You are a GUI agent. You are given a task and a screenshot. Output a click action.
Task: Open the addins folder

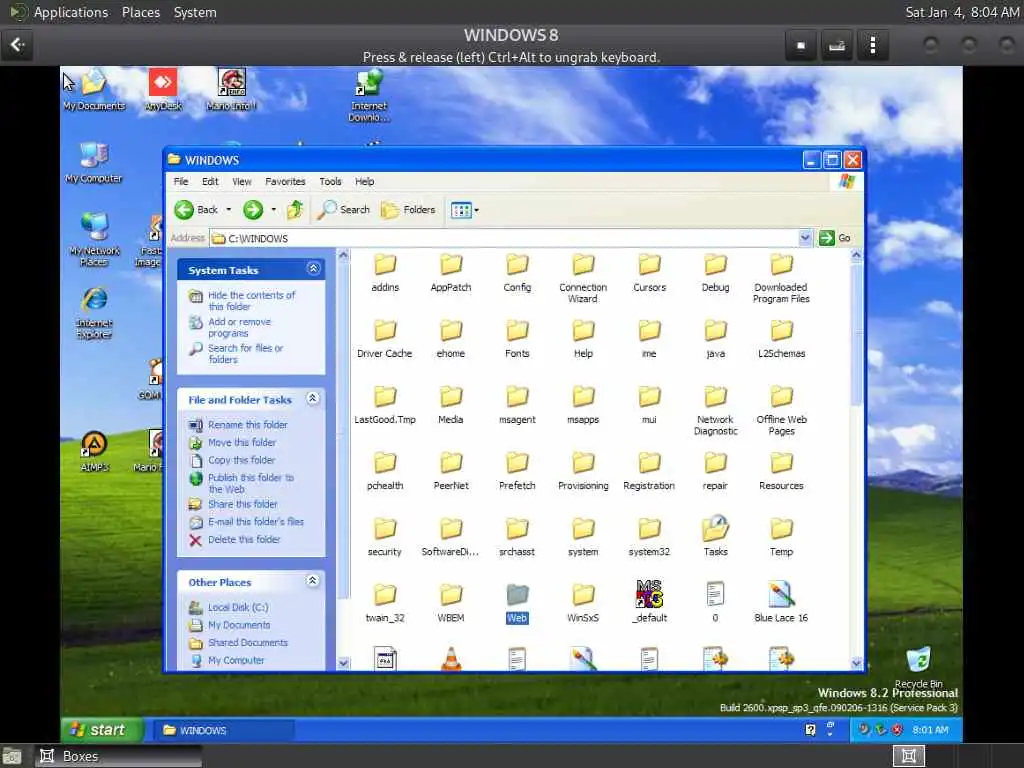(385, 272)
